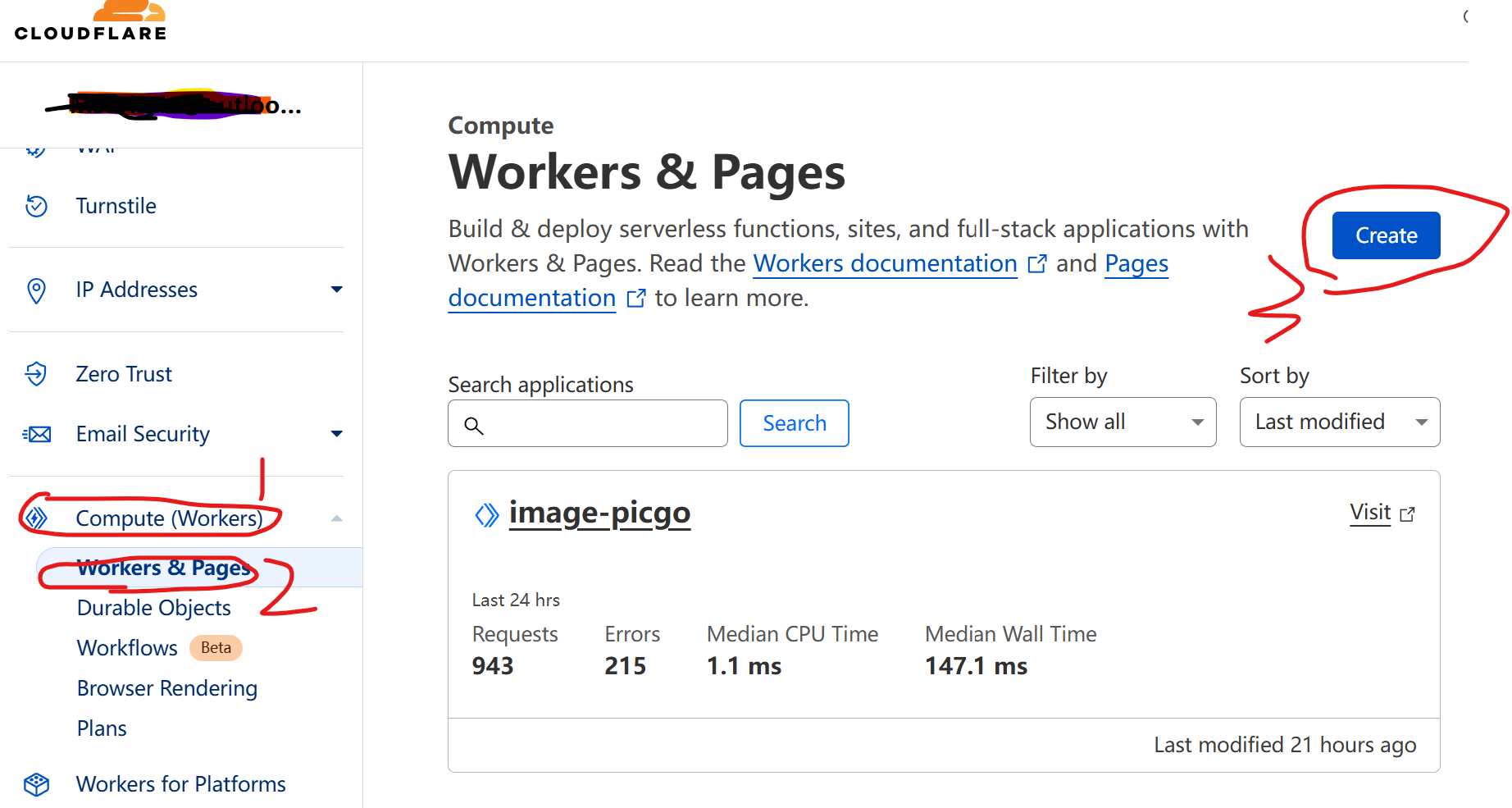Open the Pages documentation link

pos(1136,263)
